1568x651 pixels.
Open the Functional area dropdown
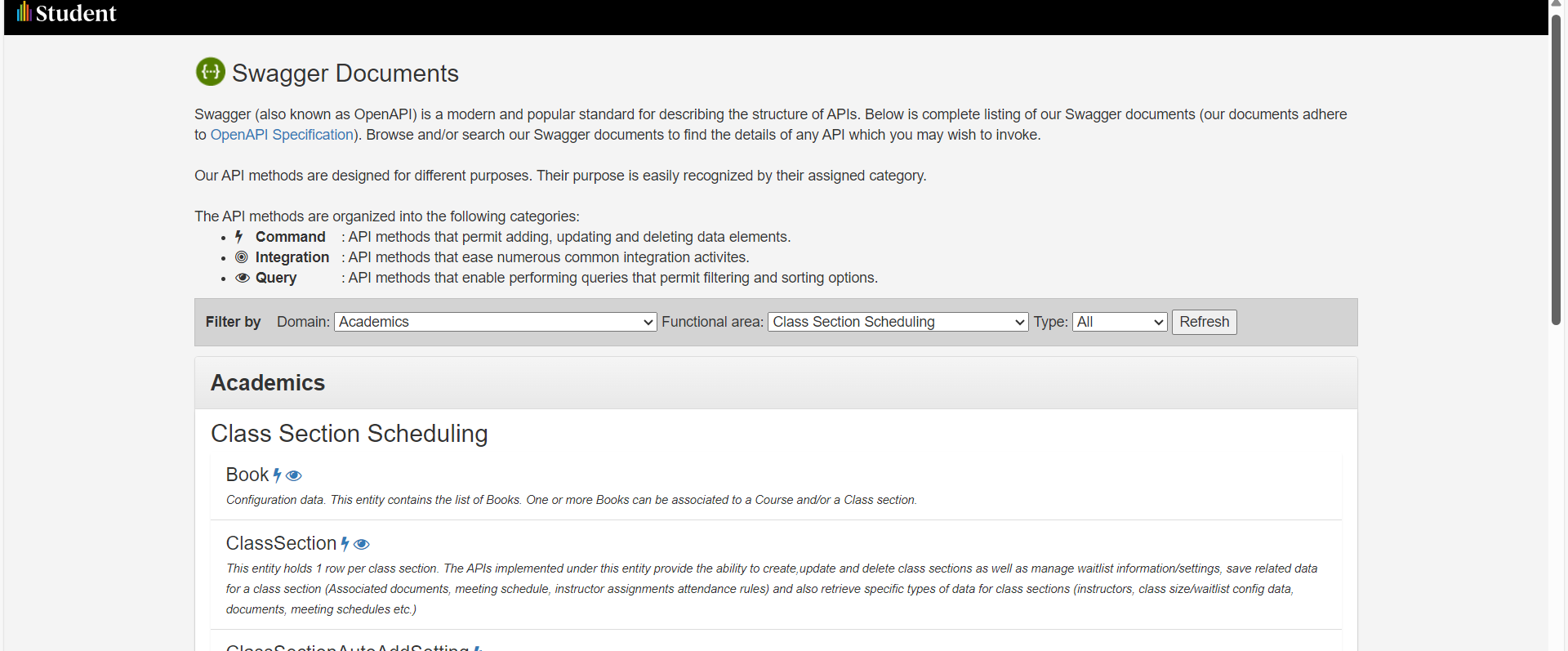point(898,322)
